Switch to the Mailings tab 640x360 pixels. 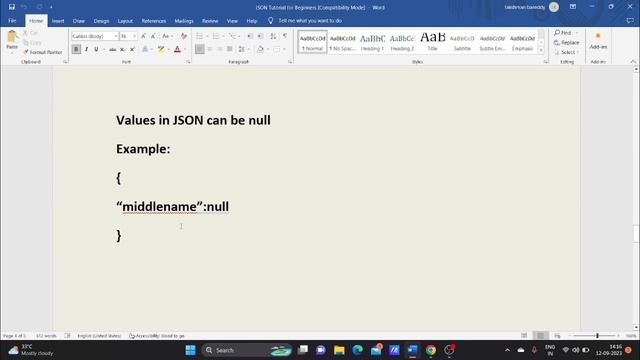tap(184, 21)
